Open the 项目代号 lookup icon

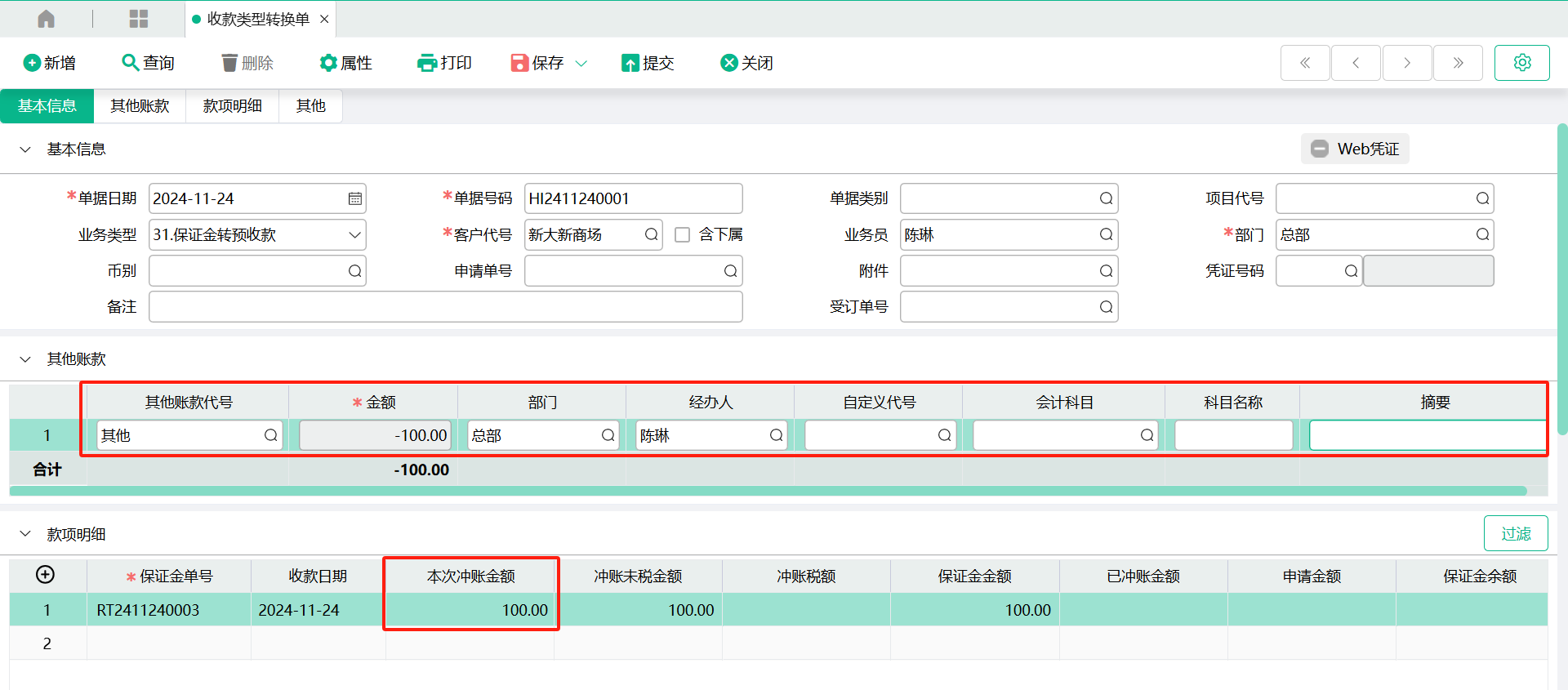coord(1483,198)
